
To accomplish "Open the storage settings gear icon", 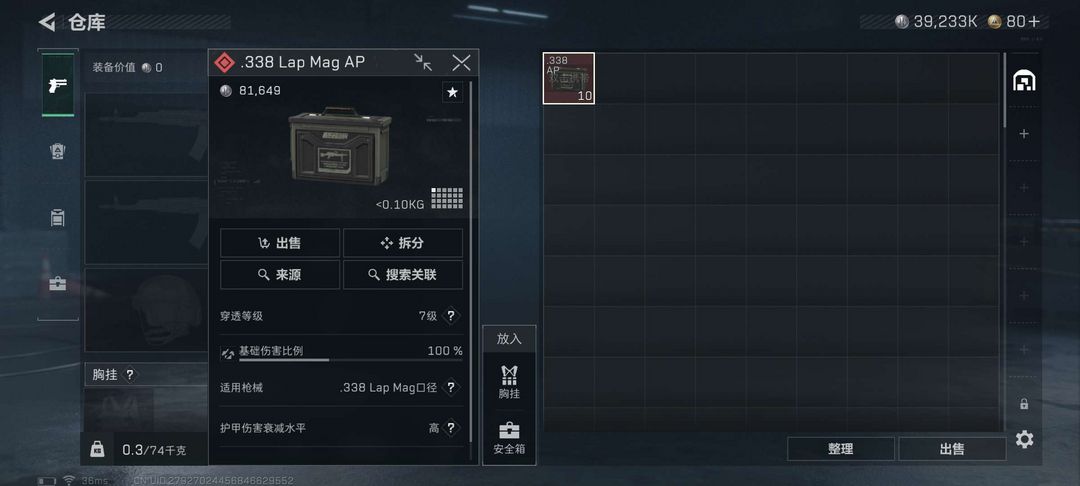I will (x=1024, y=439).
